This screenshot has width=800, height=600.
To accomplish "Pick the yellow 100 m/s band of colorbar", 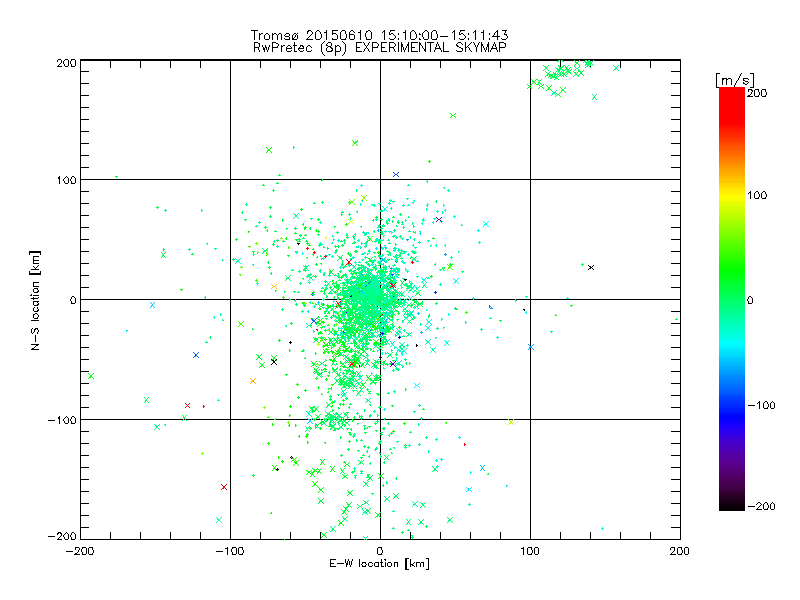I will point(732,195).
